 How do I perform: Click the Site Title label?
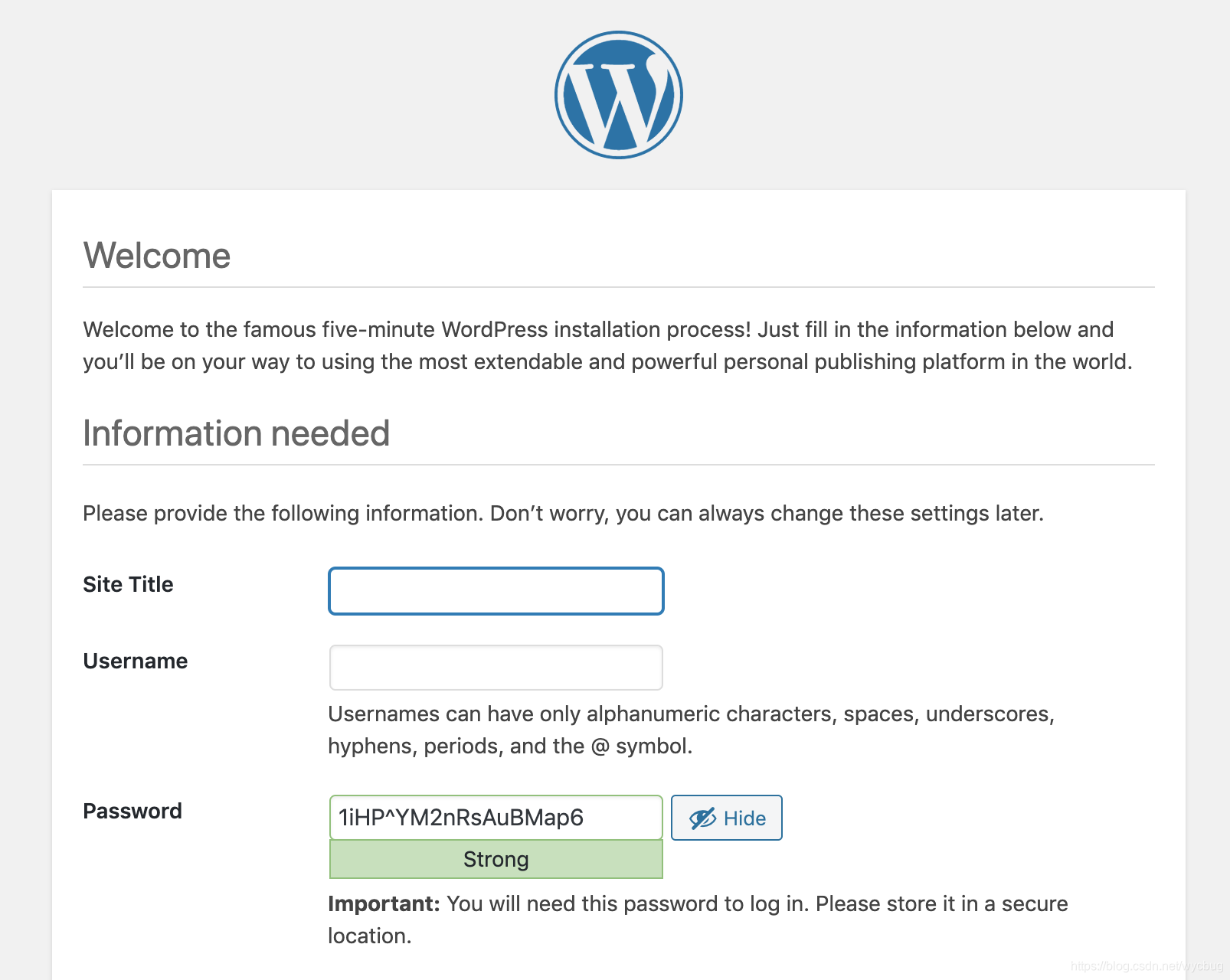tap(128, 585)
